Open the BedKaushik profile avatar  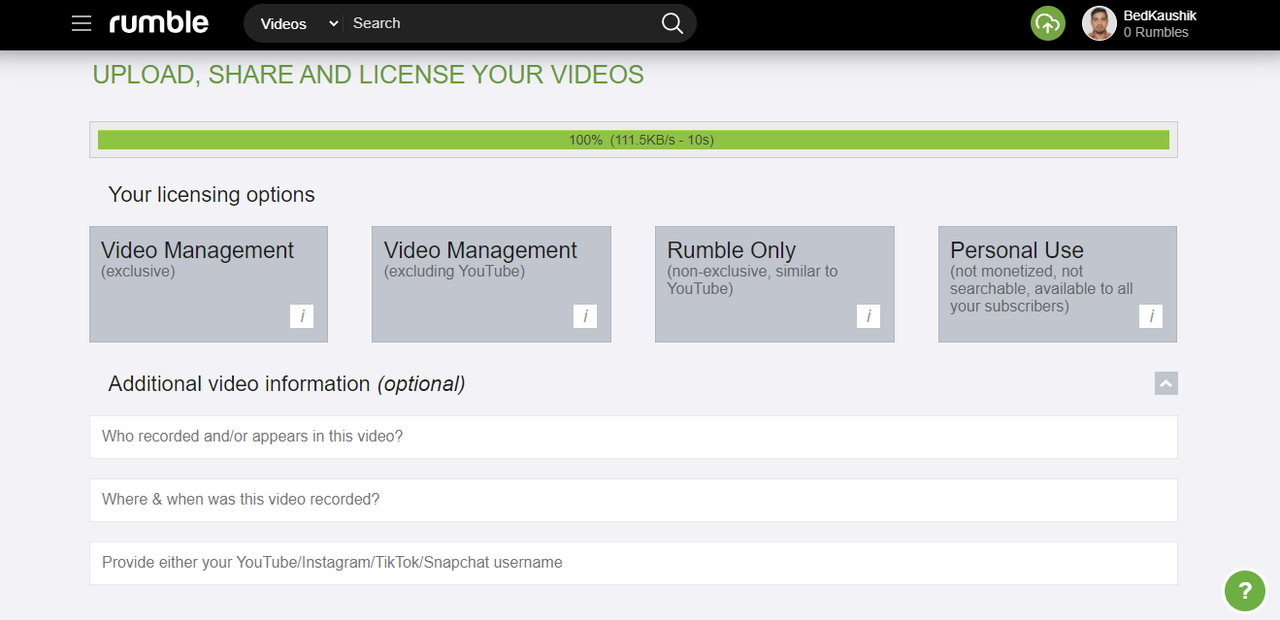[x=1099, y=23]
